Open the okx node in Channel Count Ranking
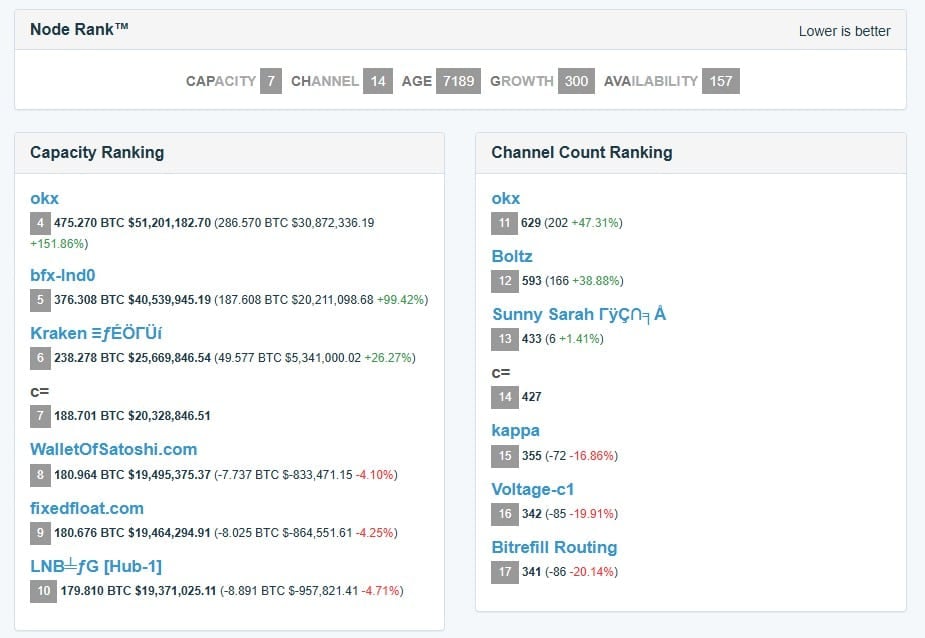This screenshot has width=925, height=638. pyautogui.click(x=506, y=198)
